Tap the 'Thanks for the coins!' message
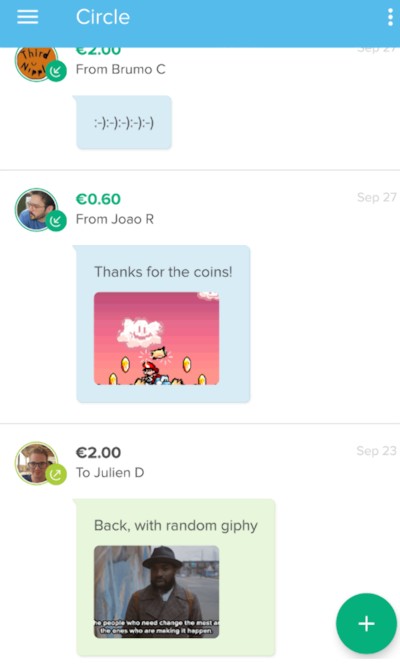 tap(163, 272)
